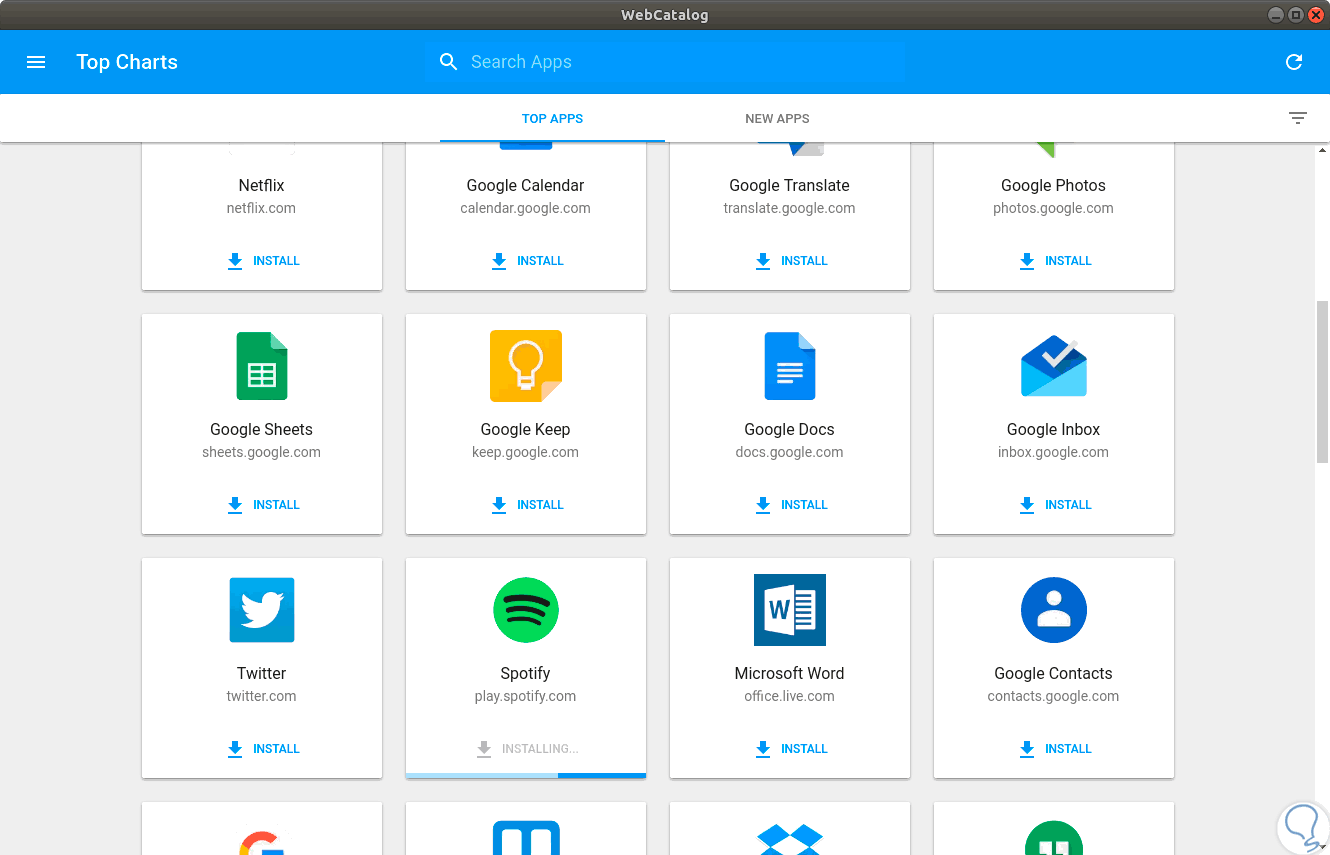The height and width of the screenshot is (855, 1330).
Task: Switch to the Top Apps tab
Action: (552, 118)
